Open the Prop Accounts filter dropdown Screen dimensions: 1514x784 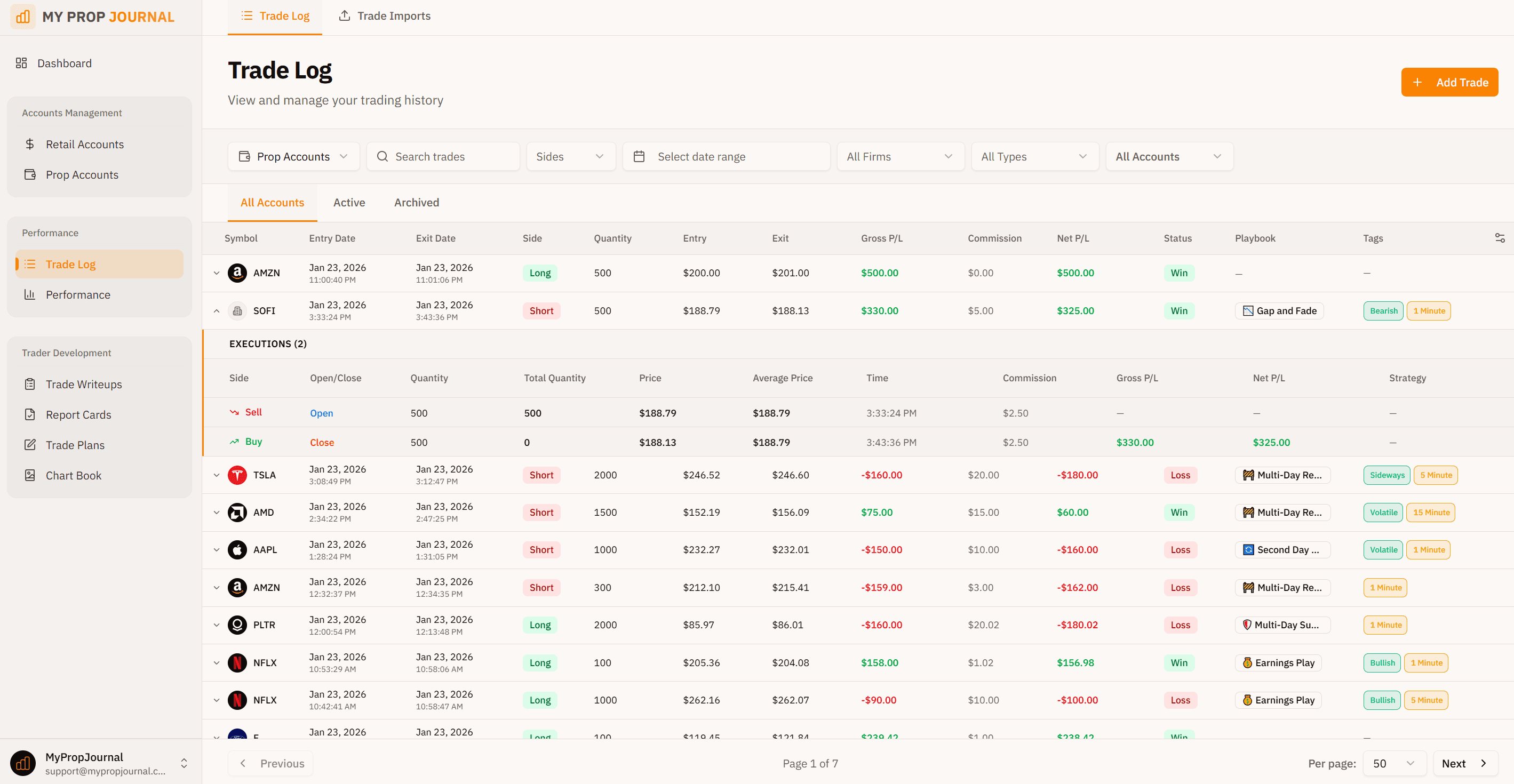coord(294,156)
